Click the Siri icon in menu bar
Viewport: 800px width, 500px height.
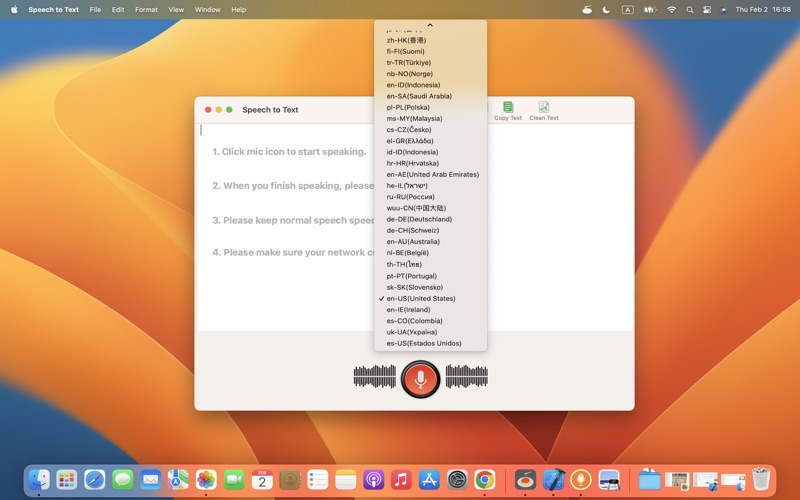click(x=723, y=10)
